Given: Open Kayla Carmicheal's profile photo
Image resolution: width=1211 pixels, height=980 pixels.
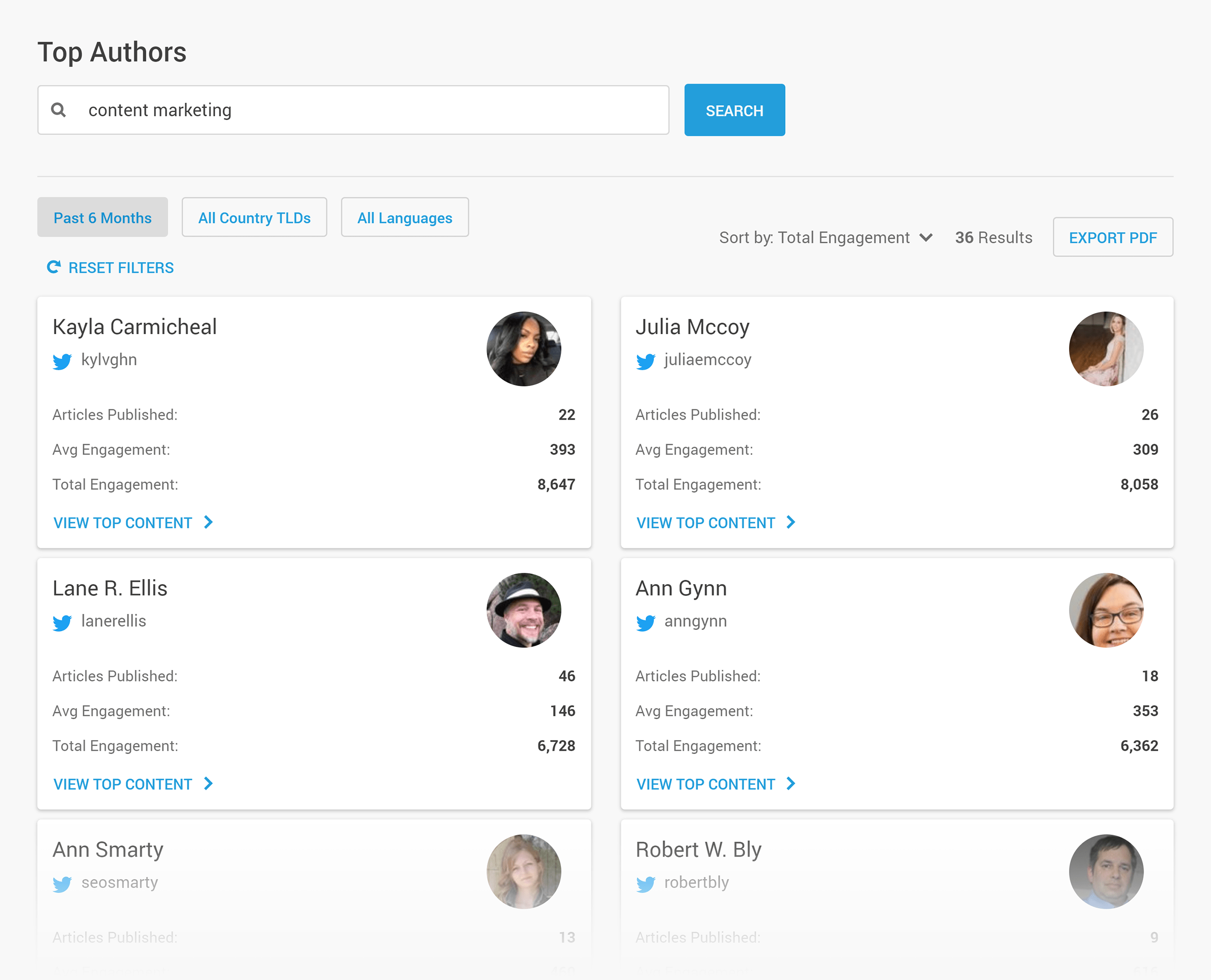Looking at the screenshot, I should [523, 349].
